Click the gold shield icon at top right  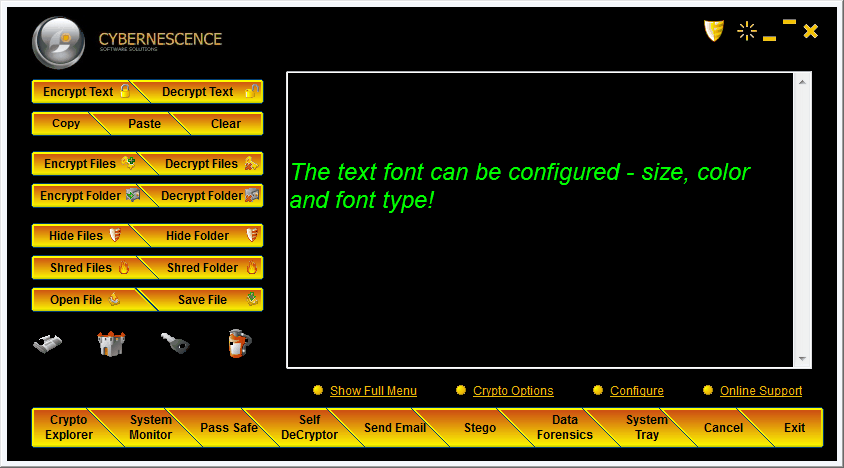714,31
